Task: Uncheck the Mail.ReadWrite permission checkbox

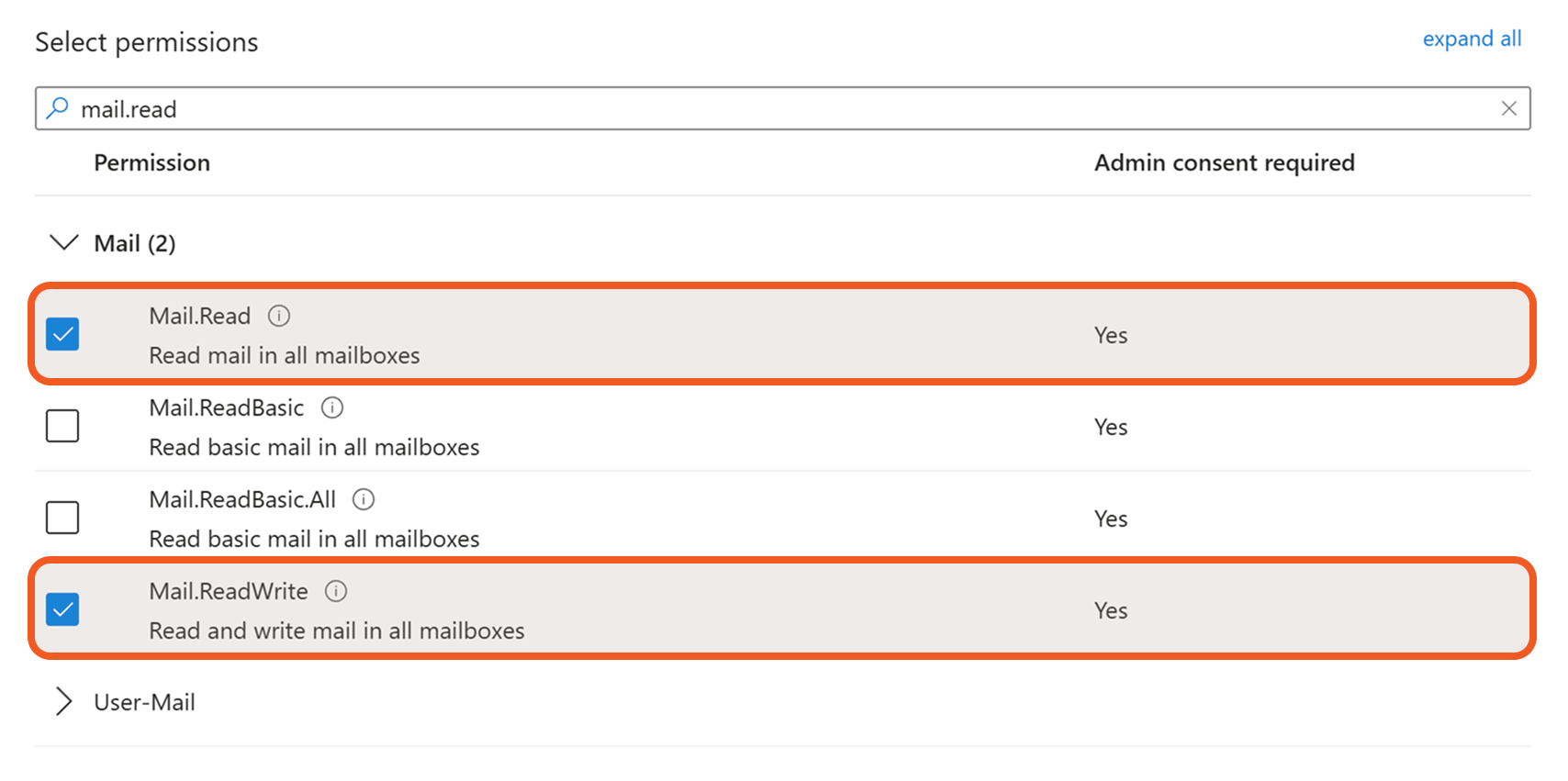Action: (x=62, y=609)
